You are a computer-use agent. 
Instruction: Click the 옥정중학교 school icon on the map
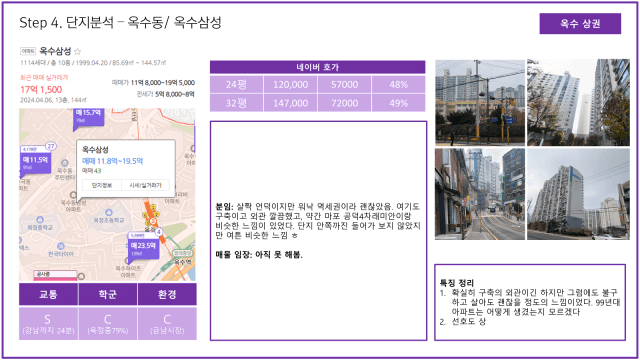tap(40, 220)
